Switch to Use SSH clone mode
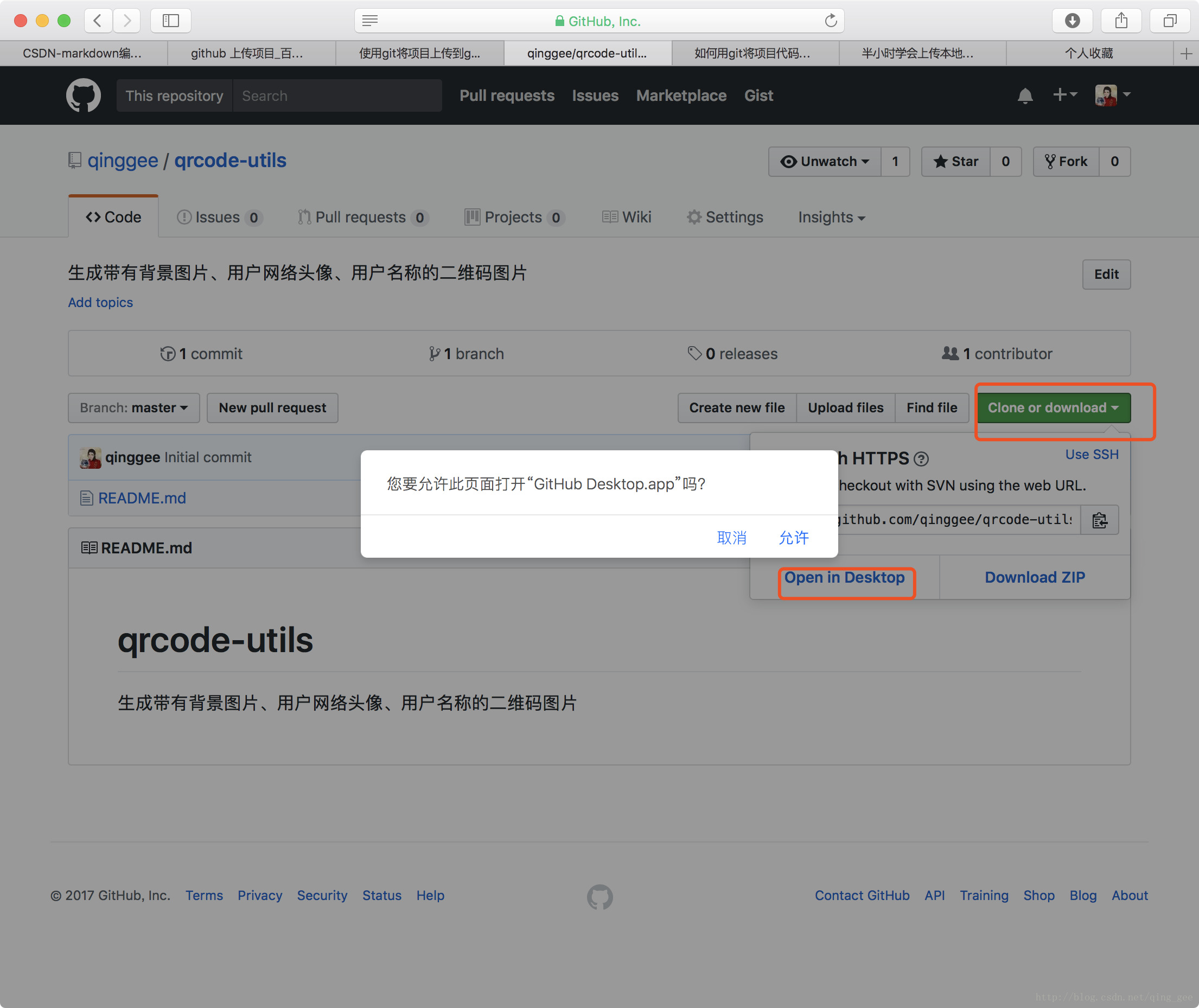Image resolution: width=1199 pixels, height=1008 pixels. point(1093,454)
